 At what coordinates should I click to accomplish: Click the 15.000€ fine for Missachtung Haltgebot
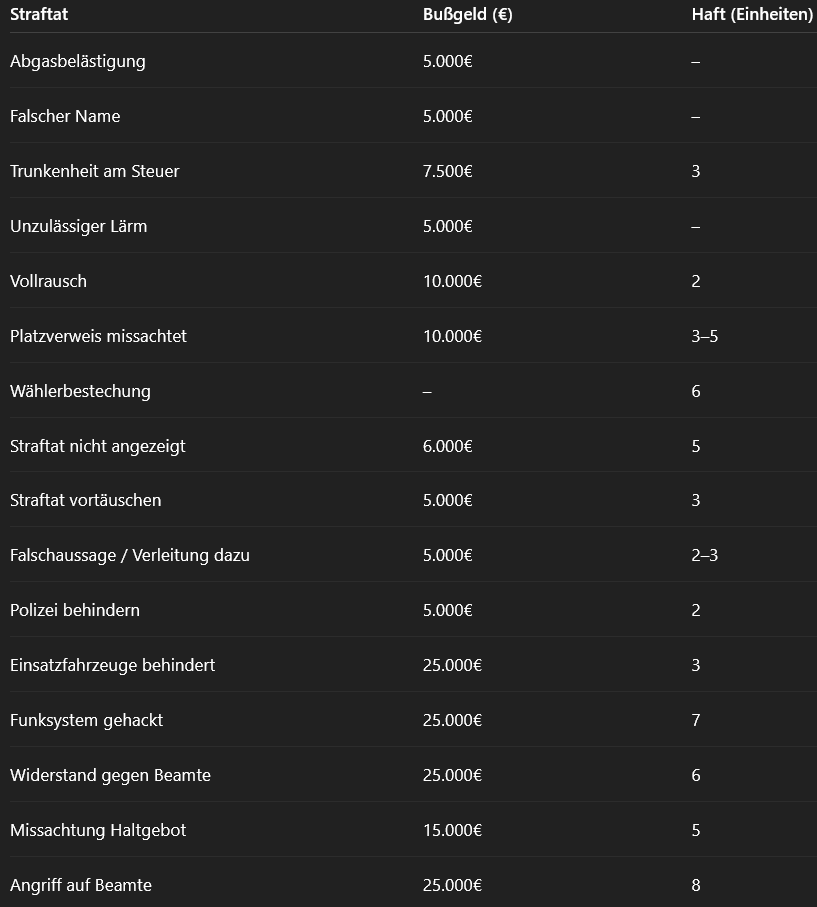pyautogui.click(x=452, y=830)
